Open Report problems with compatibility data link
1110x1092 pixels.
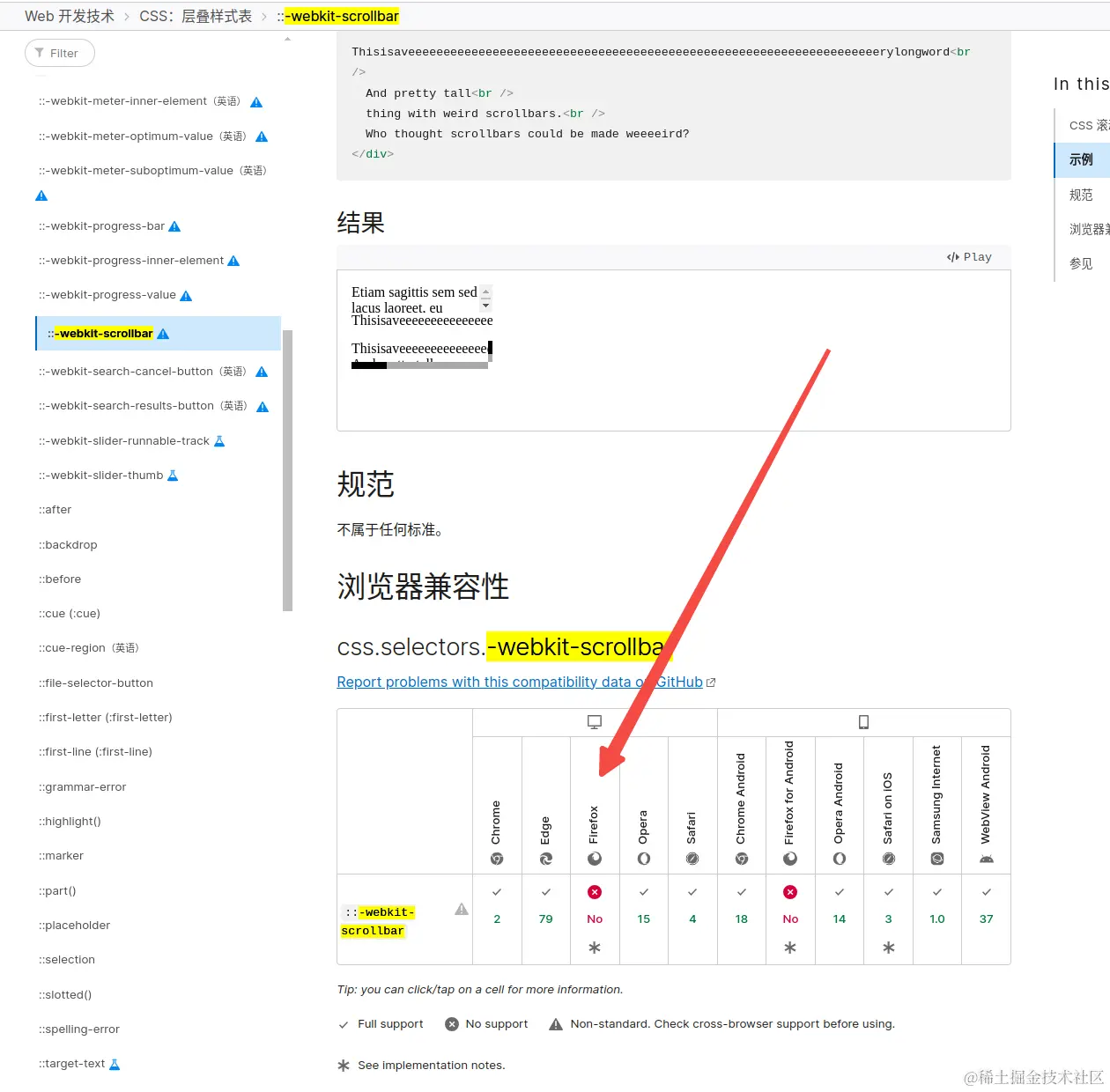(526, 682)
